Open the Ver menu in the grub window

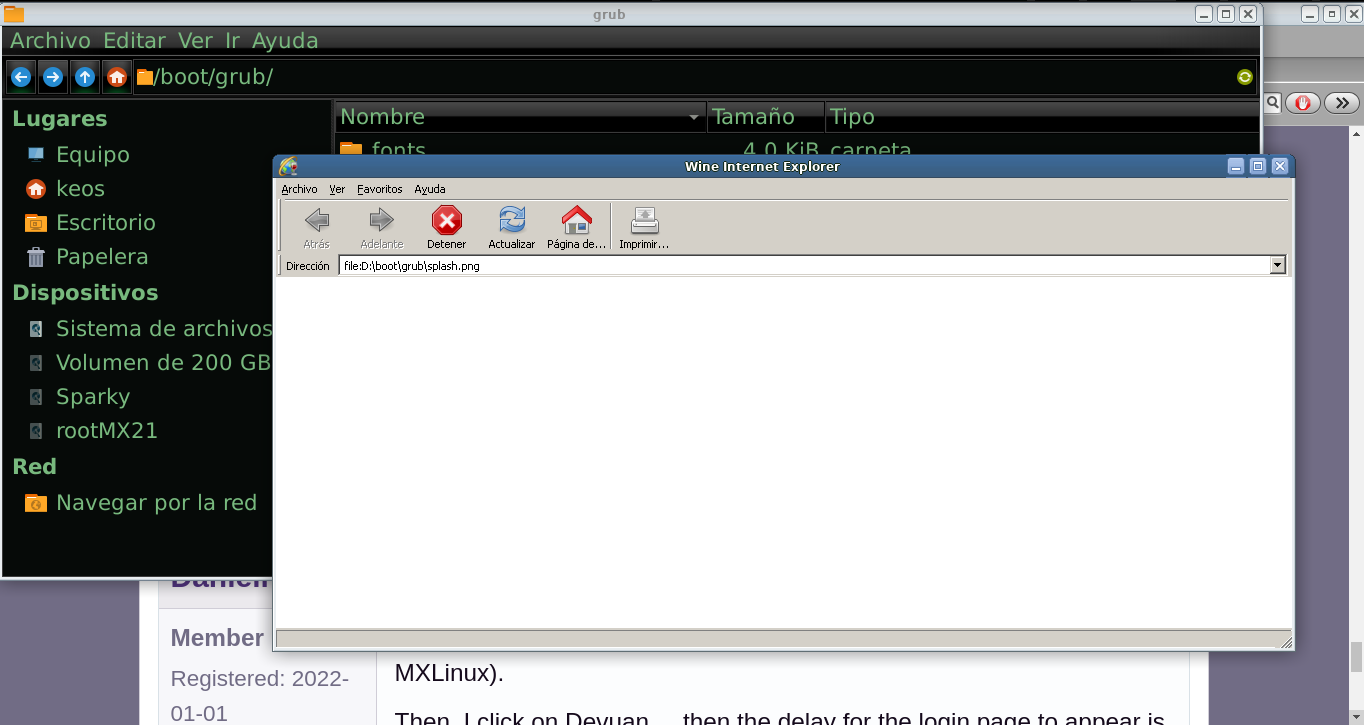(x=195, y=41)
